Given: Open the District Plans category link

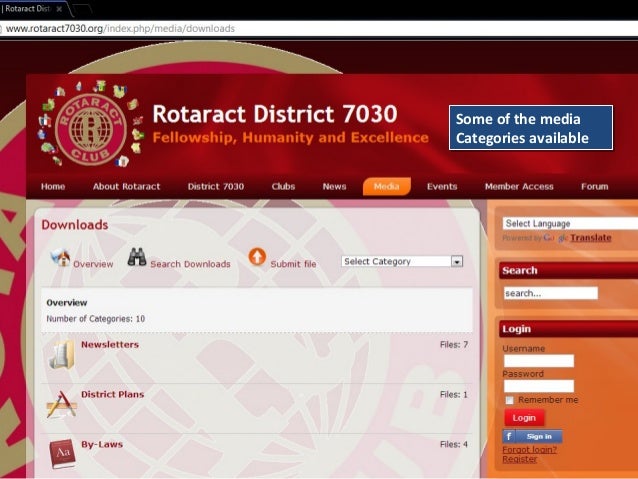Looking at the screenshot, I should point(113,394).
